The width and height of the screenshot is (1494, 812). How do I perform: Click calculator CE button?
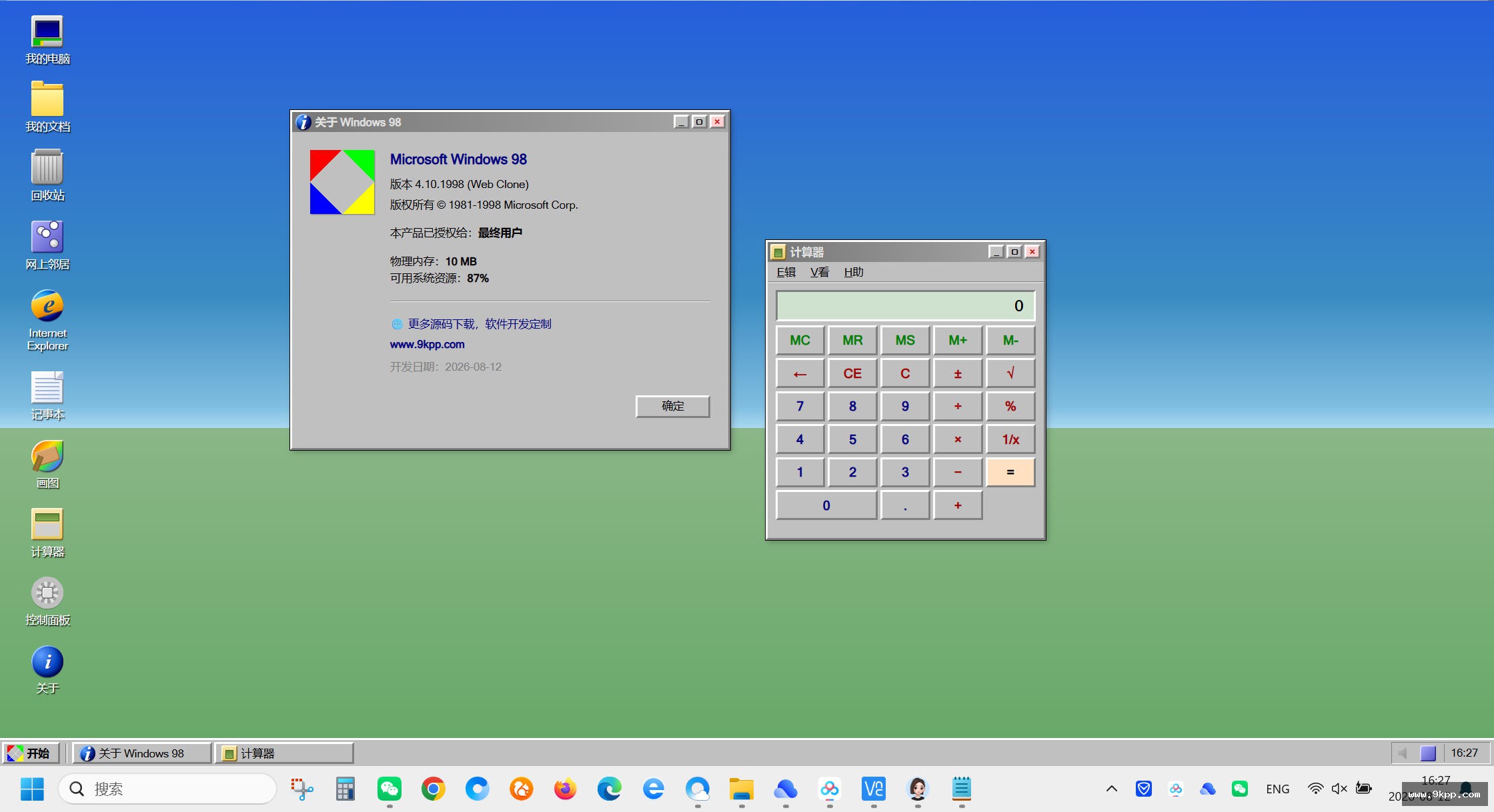click(x=852, y=373)
